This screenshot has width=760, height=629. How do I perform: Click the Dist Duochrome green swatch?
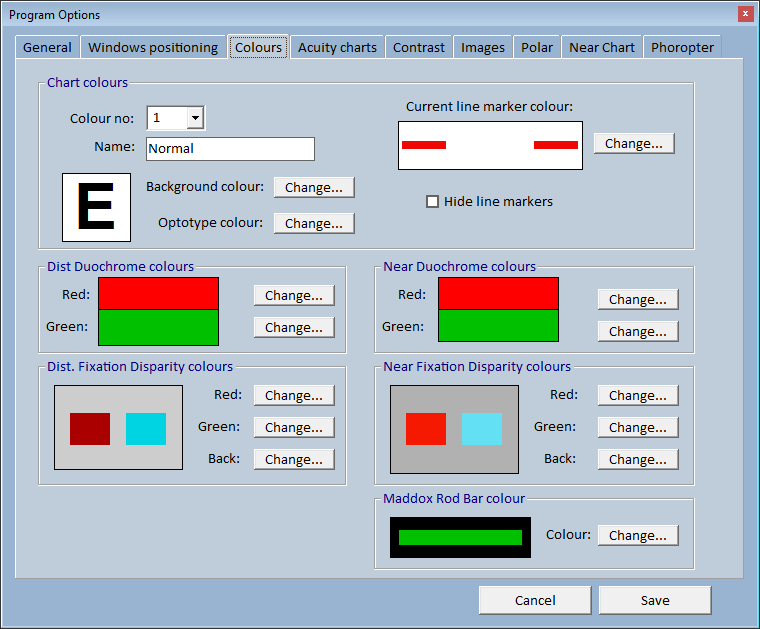point(158,328)
